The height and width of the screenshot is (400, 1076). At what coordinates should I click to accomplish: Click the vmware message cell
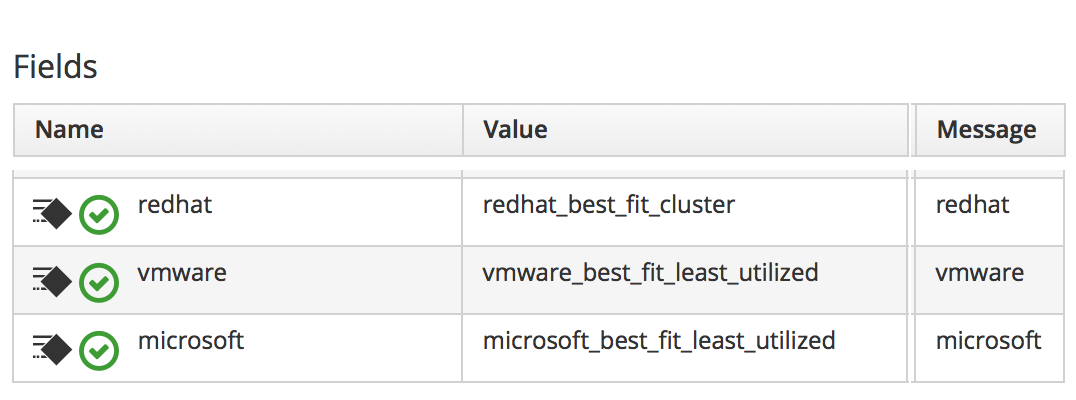pyautogui.click(x=979, y=272)
